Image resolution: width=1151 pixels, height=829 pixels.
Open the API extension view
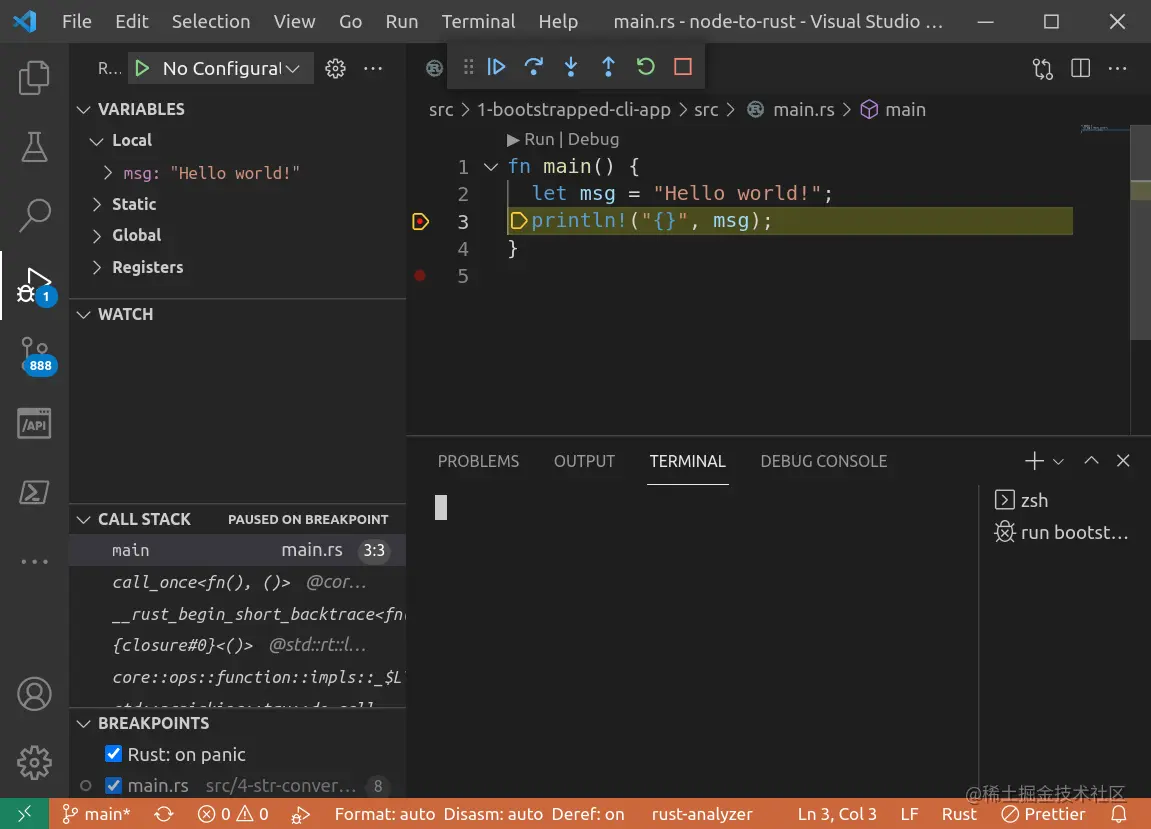pos(34,424)
